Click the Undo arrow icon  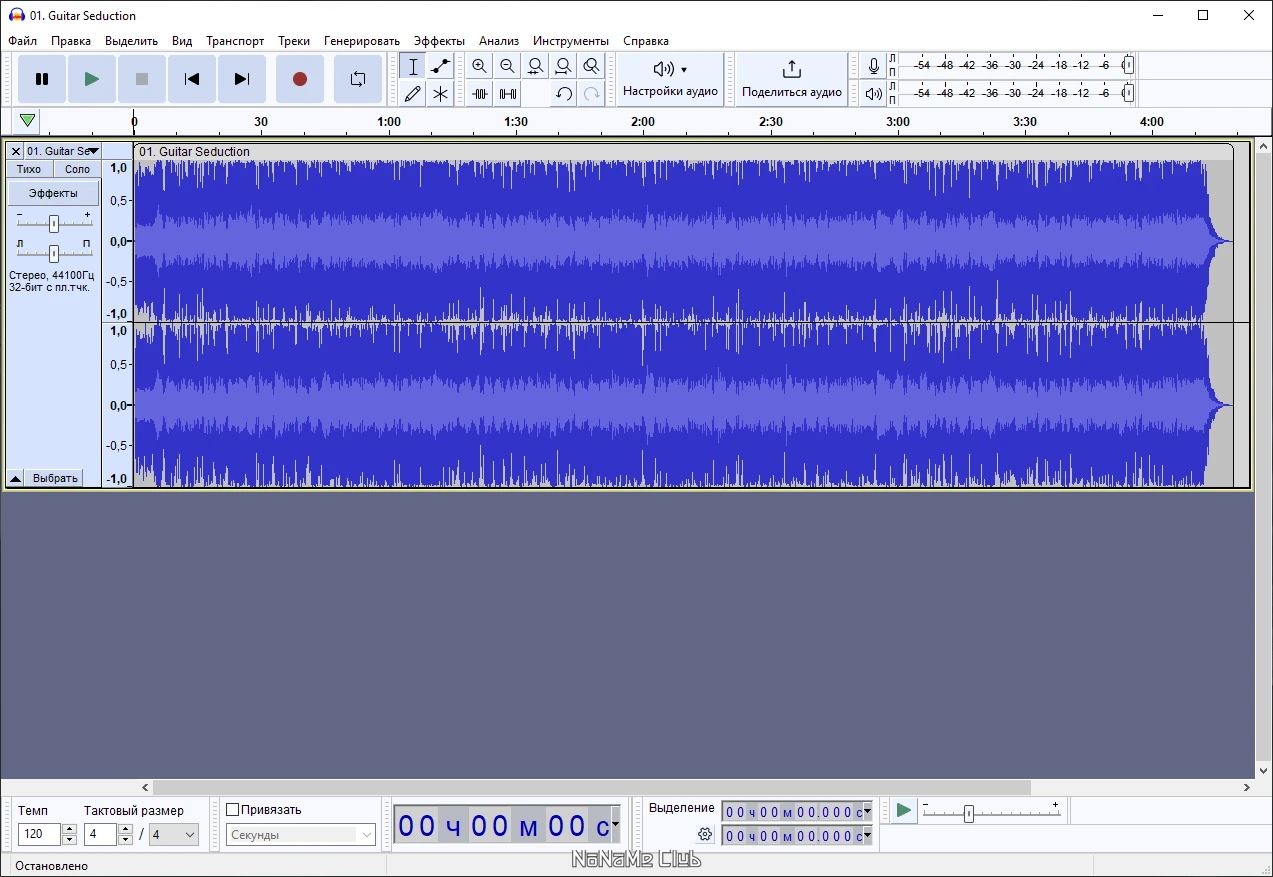pyautogui.click(x=564, y=94)
